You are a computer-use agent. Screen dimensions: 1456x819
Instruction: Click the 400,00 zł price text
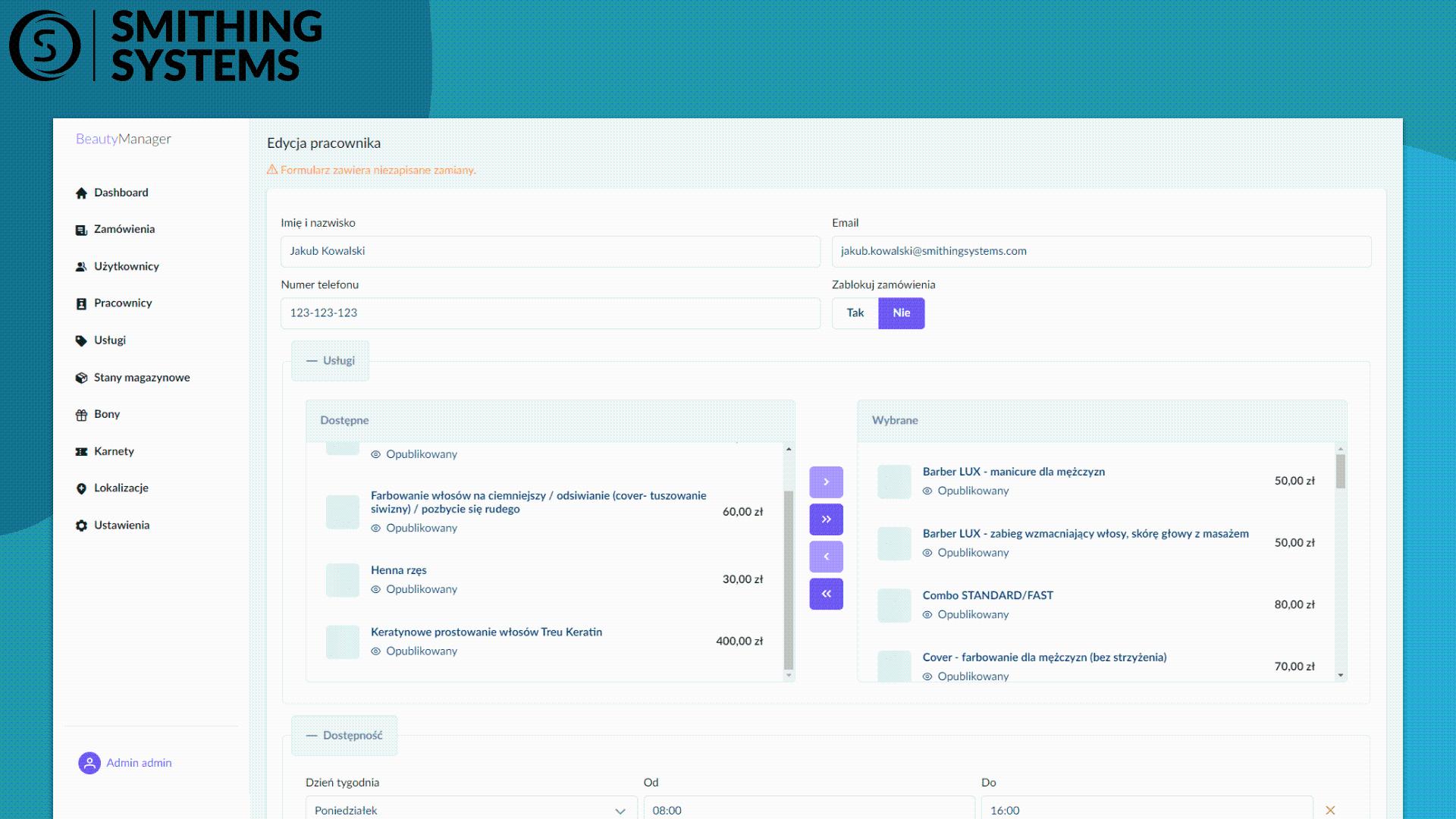coord(739,641)
